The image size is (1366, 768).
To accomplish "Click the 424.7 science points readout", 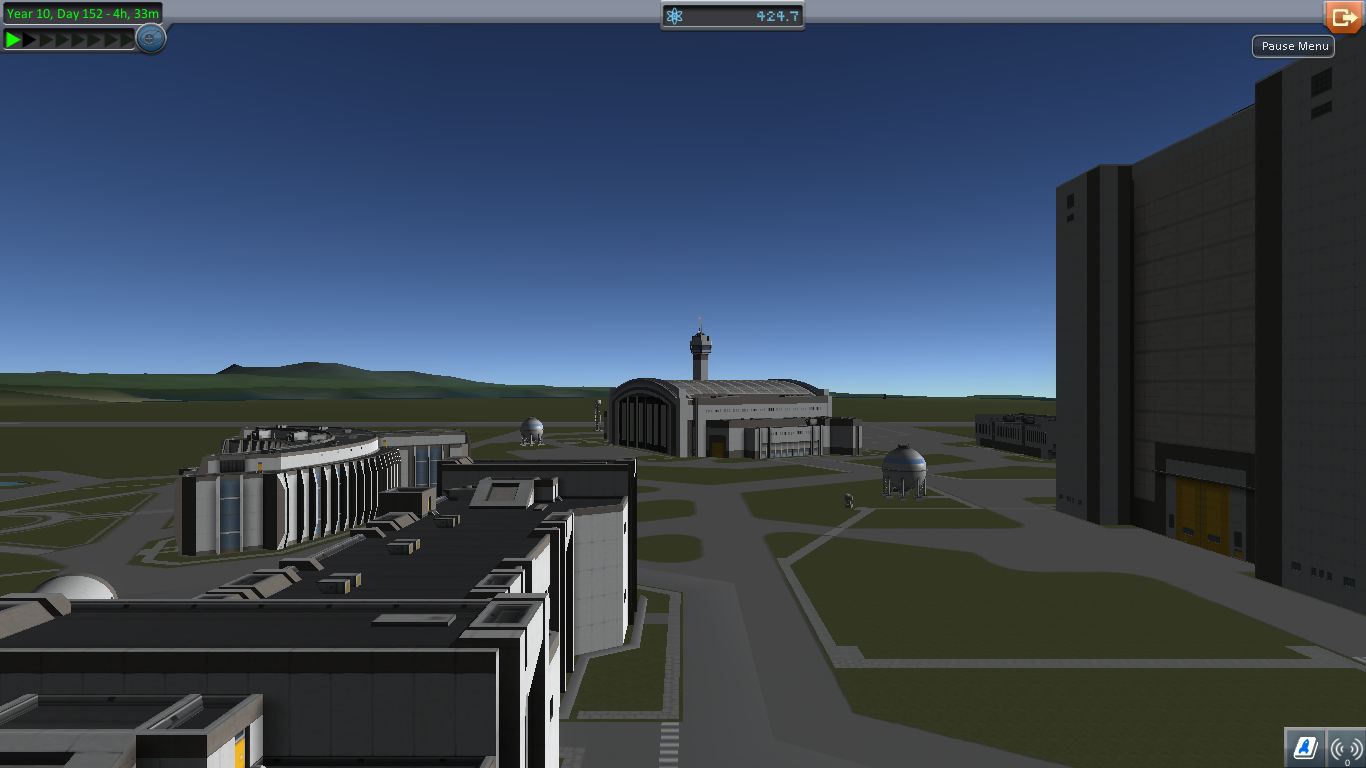I will click(777, 16).
